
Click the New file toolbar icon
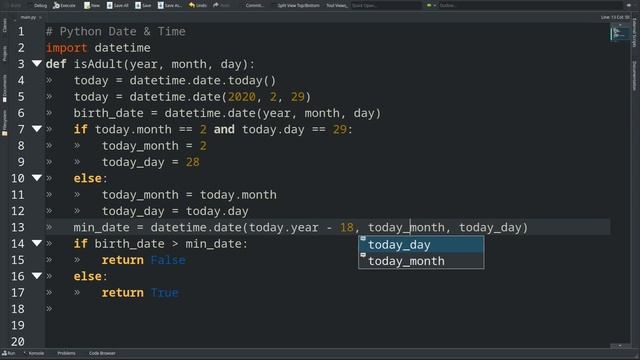coord(87,5)
